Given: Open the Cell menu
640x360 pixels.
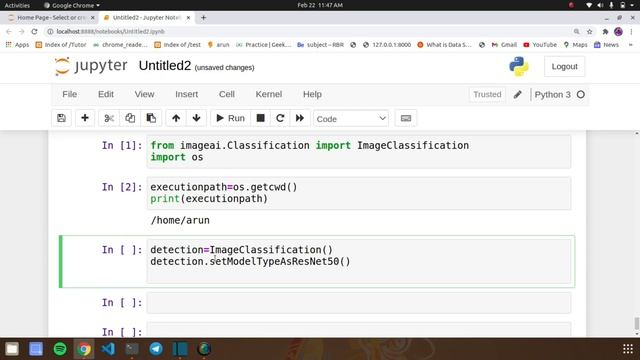Looking at the screenshot, I should tap(227, 94).
